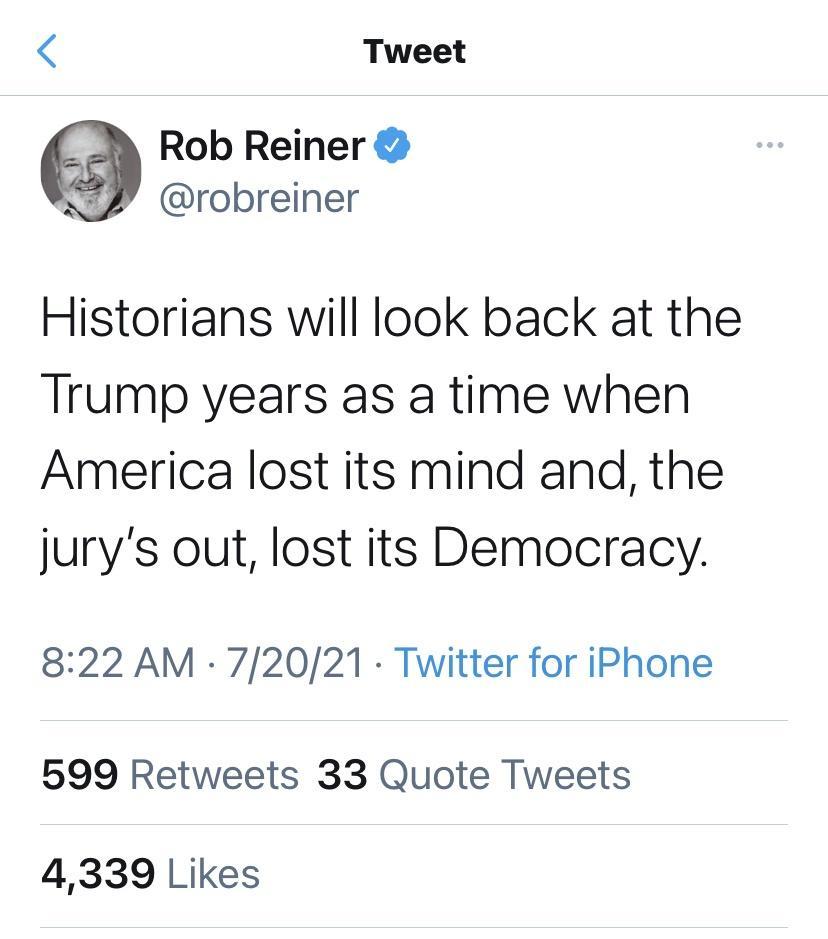The image size is (828, 939).
Task: Click the word Trump in the tweet
Action: [113, 395]
